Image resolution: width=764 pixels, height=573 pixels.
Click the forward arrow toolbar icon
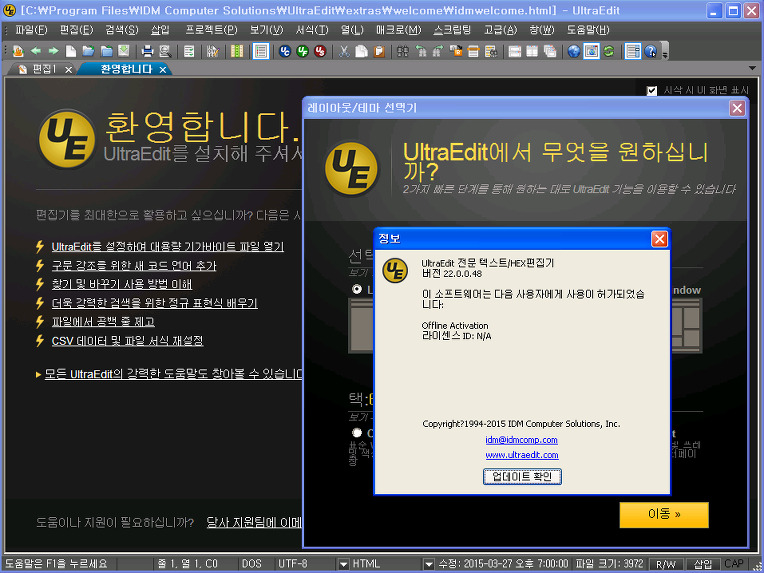tap(53, 51)
